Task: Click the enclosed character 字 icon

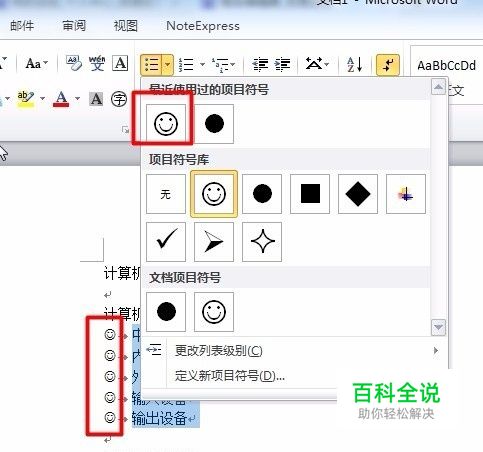Action: coord(119,99)
